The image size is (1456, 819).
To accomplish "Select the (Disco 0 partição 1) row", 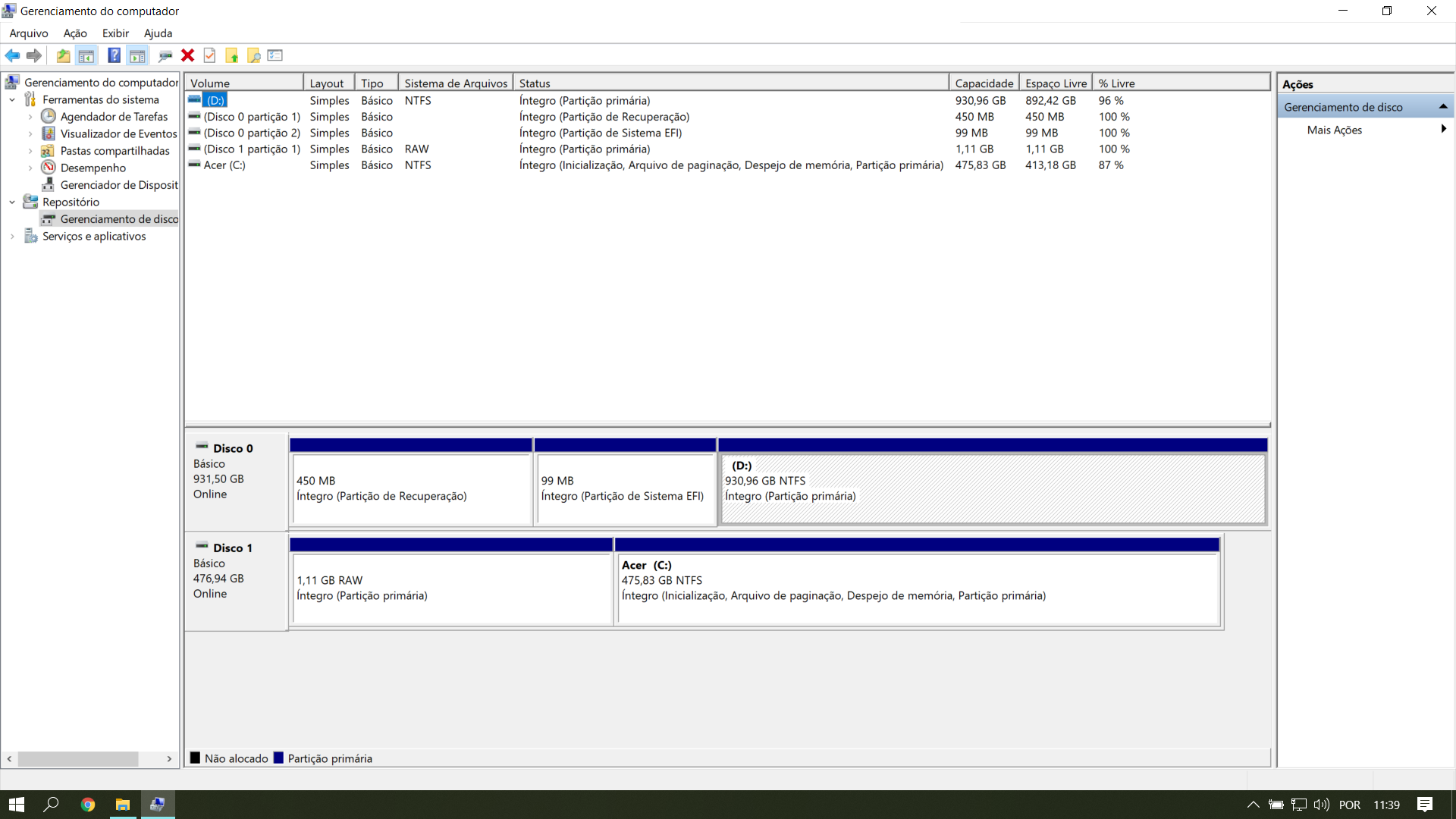I will point(726,117).
